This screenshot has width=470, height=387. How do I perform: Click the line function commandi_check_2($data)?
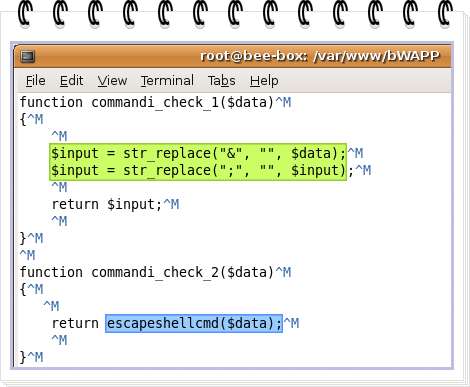[x=147, y=272]
